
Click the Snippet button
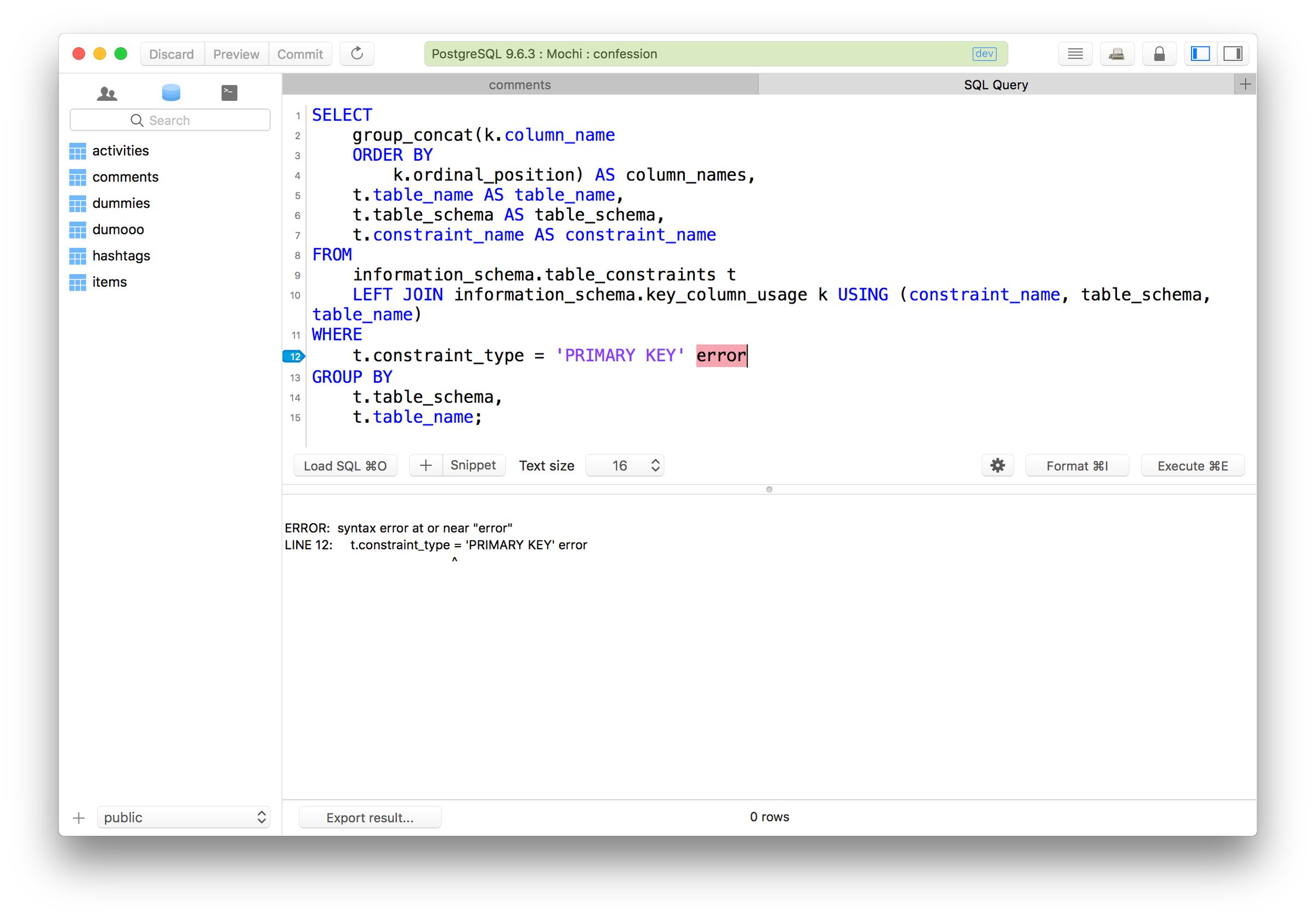click(x=473, y=465)
